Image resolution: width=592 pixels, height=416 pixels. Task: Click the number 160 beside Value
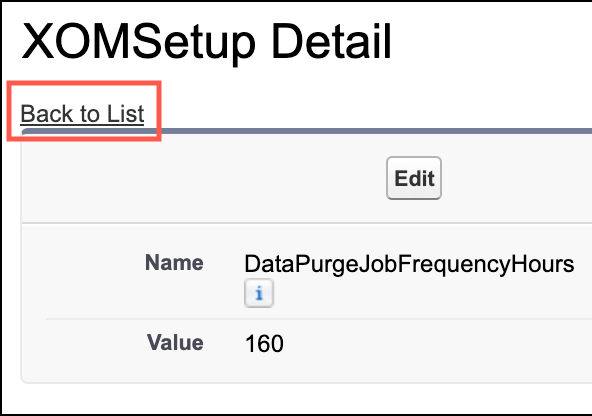264,344
